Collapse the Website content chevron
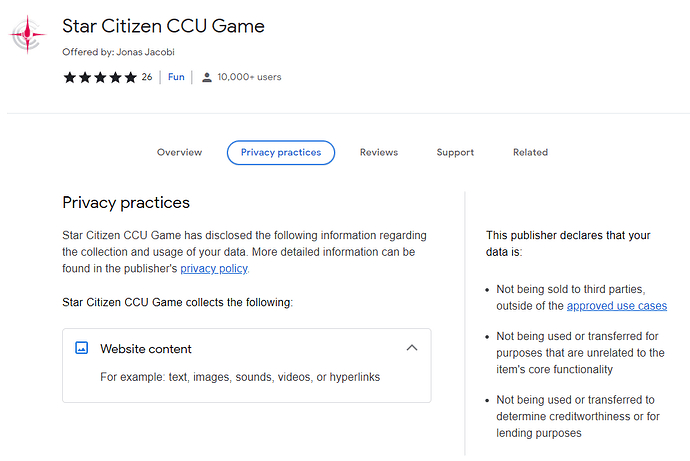This screenshot has height=461, width=690. [412, 348]
